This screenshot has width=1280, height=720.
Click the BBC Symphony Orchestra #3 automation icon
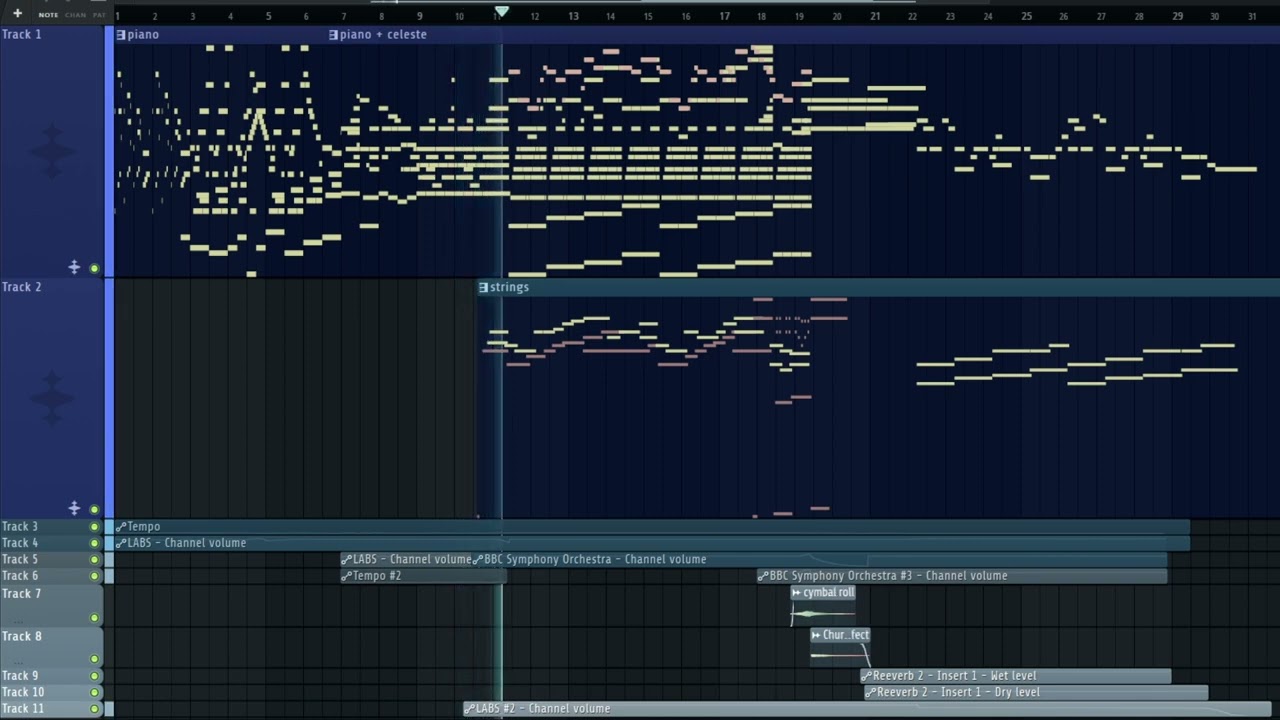coord(763,576)
